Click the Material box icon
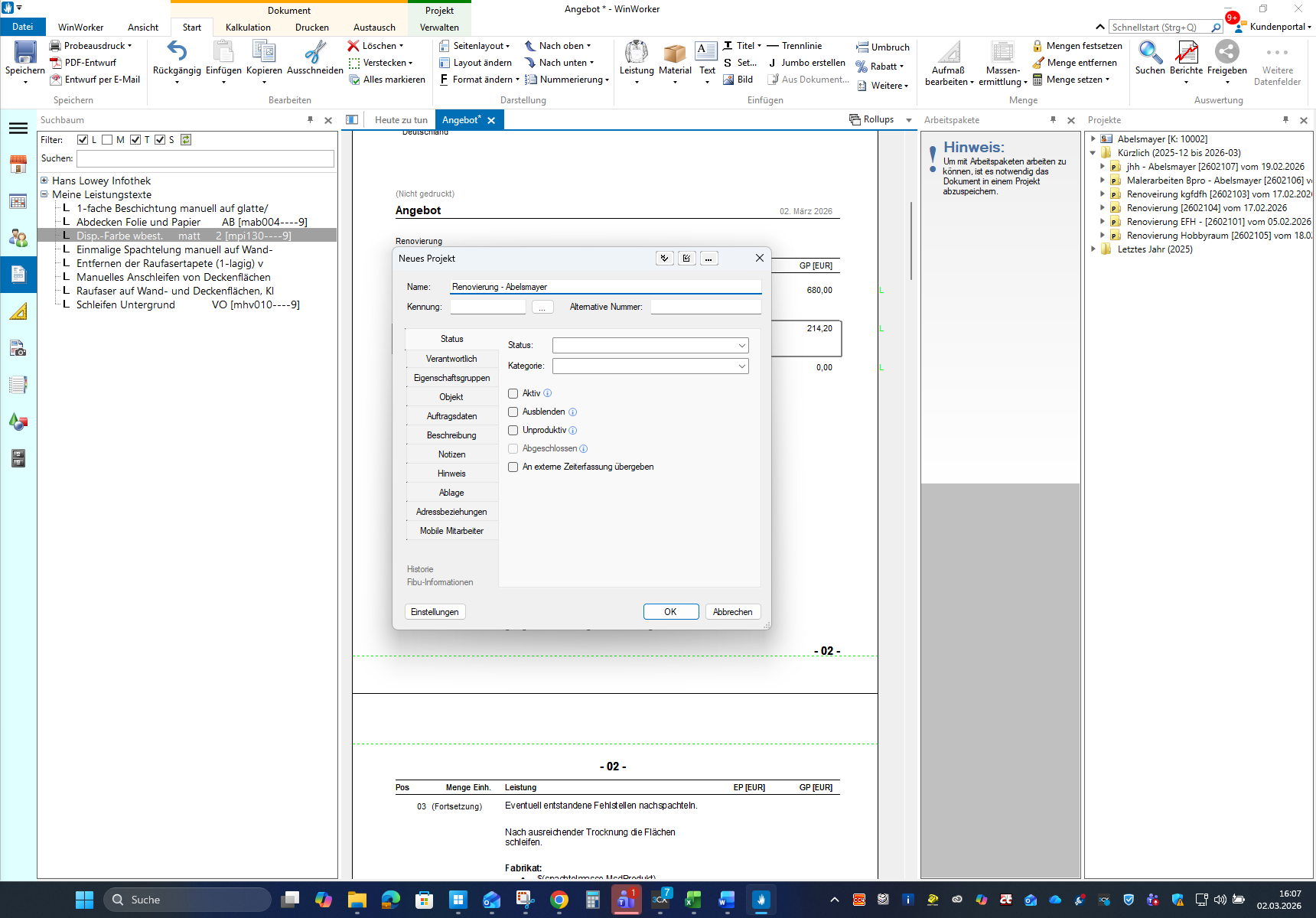This screenshot has height=918, width=1316. point(675,53)
